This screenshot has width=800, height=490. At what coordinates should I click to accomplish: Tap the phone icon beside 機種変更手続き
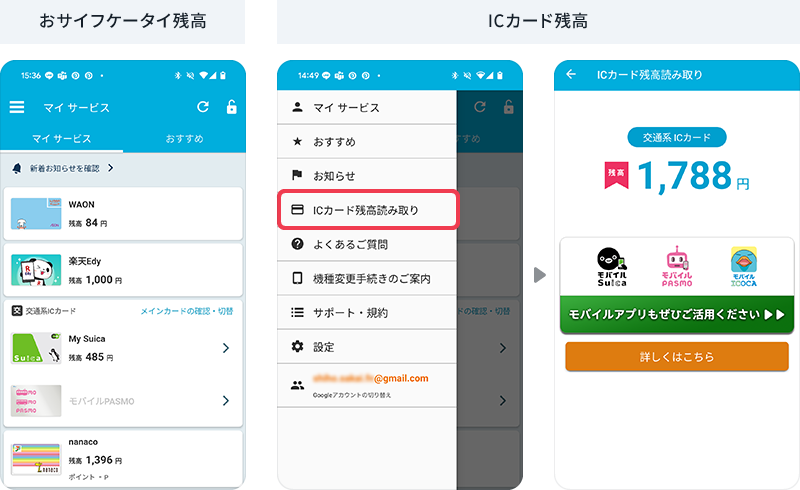coord(297,278)
